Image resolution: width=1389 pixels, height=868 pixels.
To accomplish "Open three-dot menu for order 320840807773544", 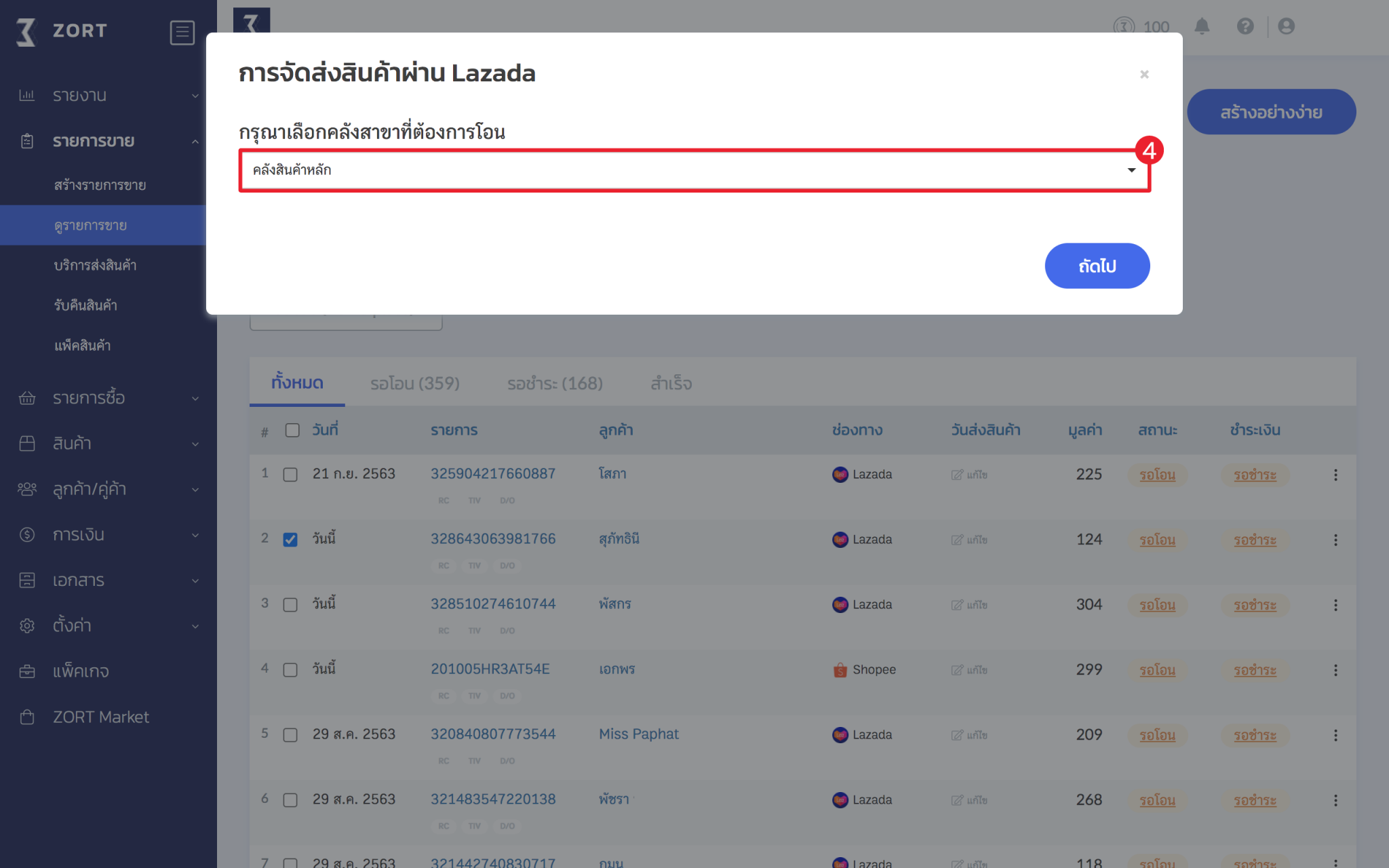I will [x=1335, y=735].
